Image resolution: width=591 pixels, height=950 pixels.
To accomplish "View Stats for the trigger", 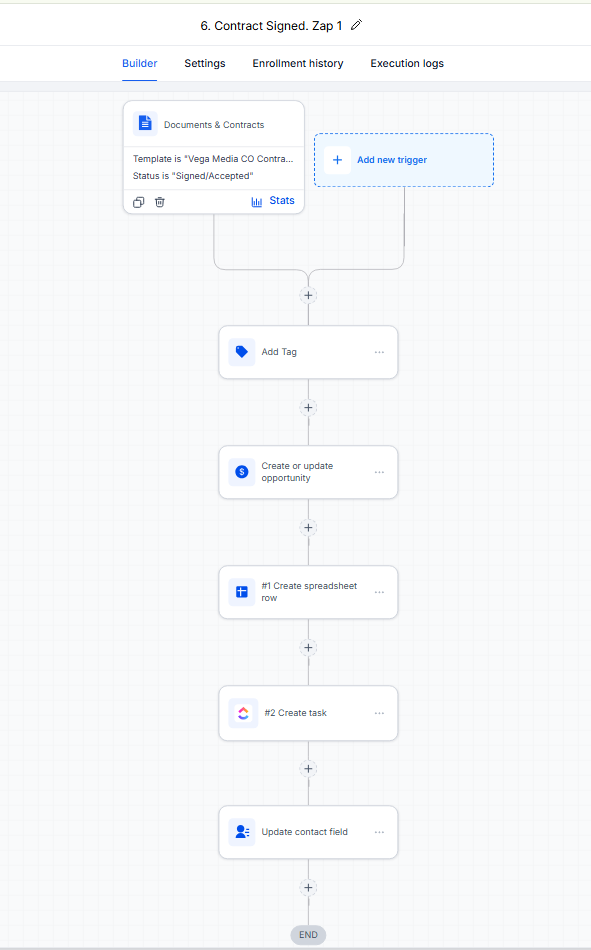I will click(273, 201).
